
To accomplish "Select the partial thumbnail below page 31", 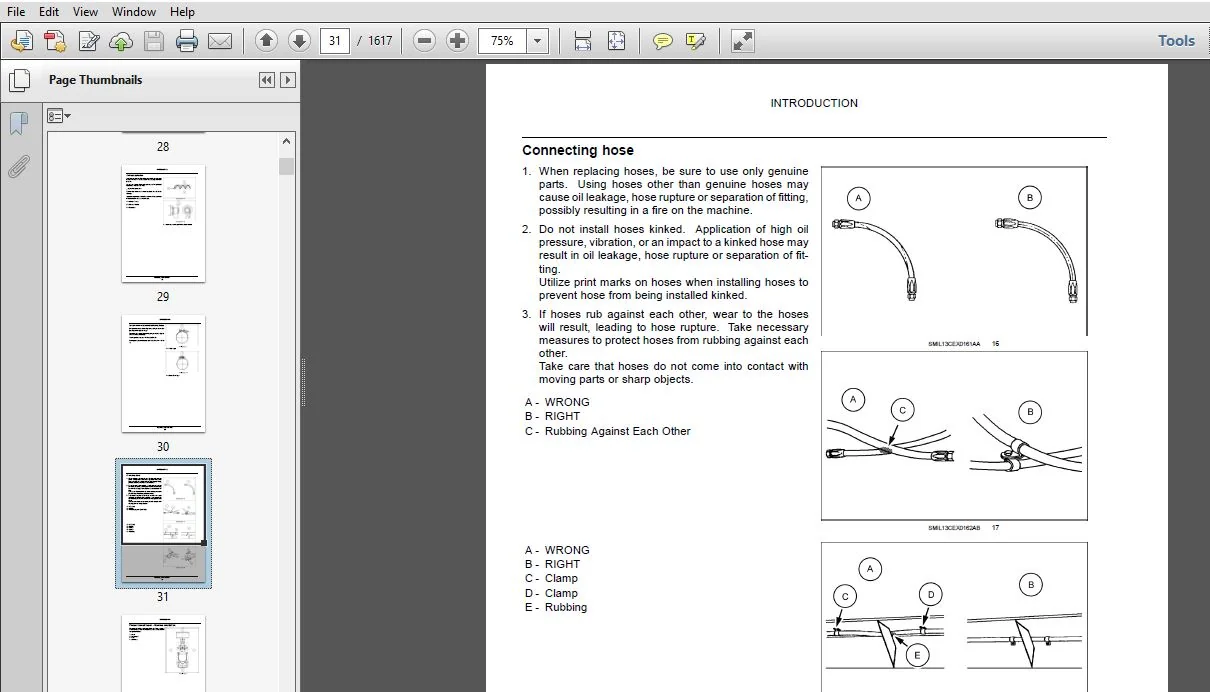I will point(163,654).
